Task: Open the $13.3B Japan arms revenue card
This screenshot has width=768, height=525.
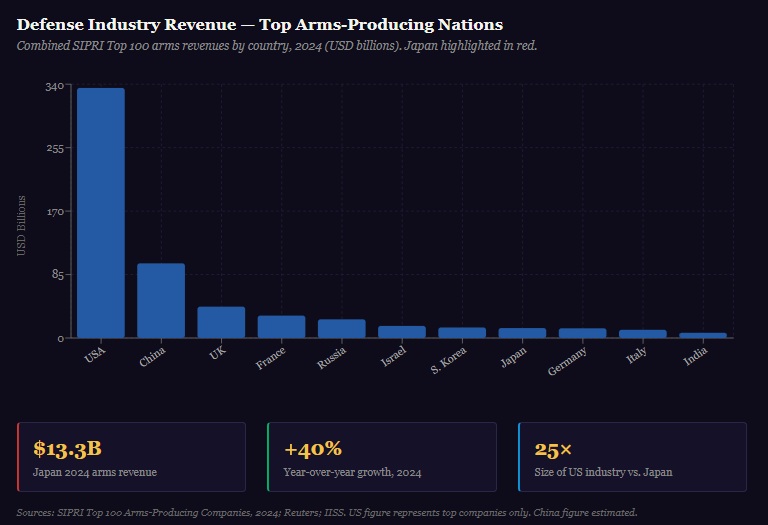Action: click(131, 457)
